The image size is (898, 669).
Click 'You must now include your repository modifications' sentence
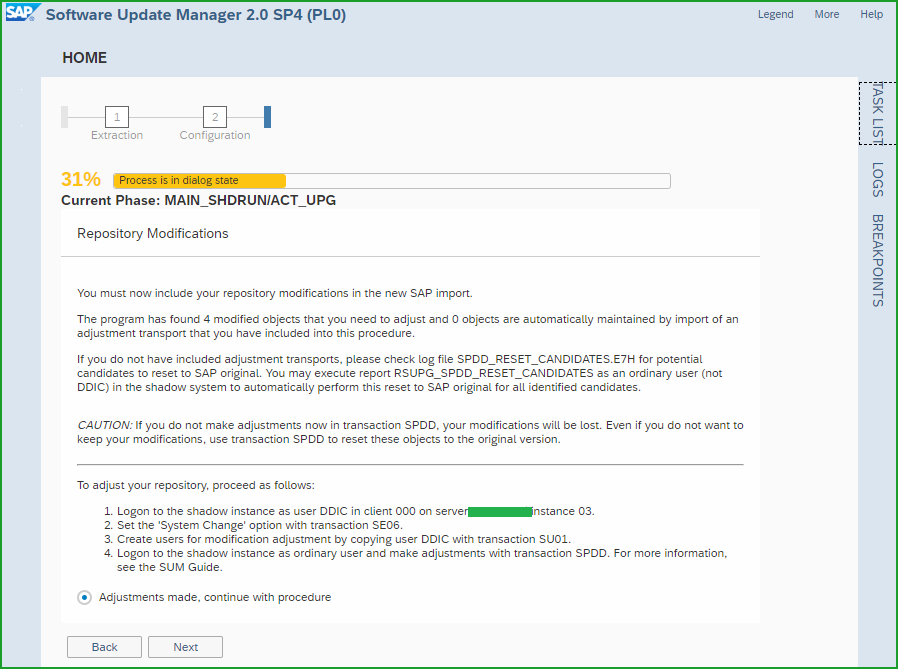[275, 293]
